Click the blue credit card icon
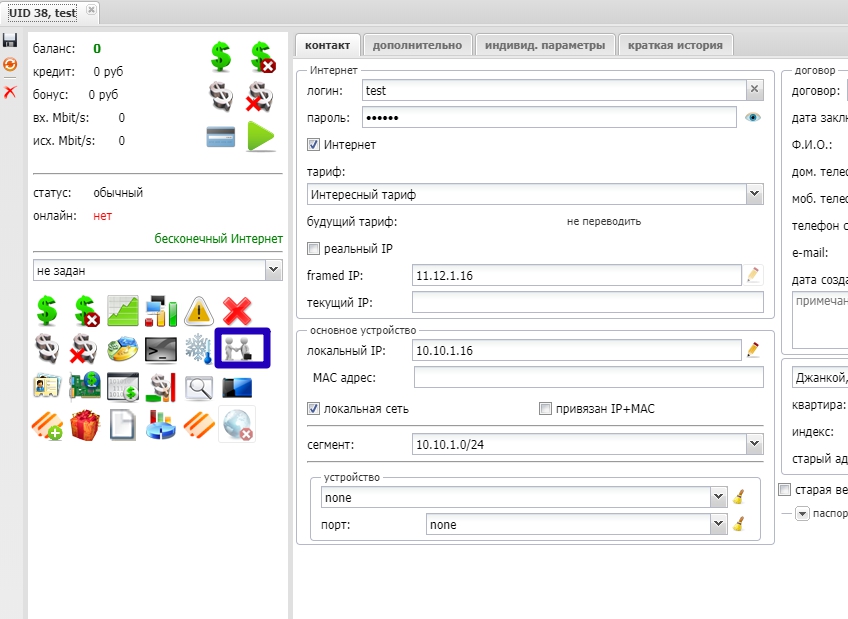The height and width of the screenshot is (619, 848). [220, 136]
